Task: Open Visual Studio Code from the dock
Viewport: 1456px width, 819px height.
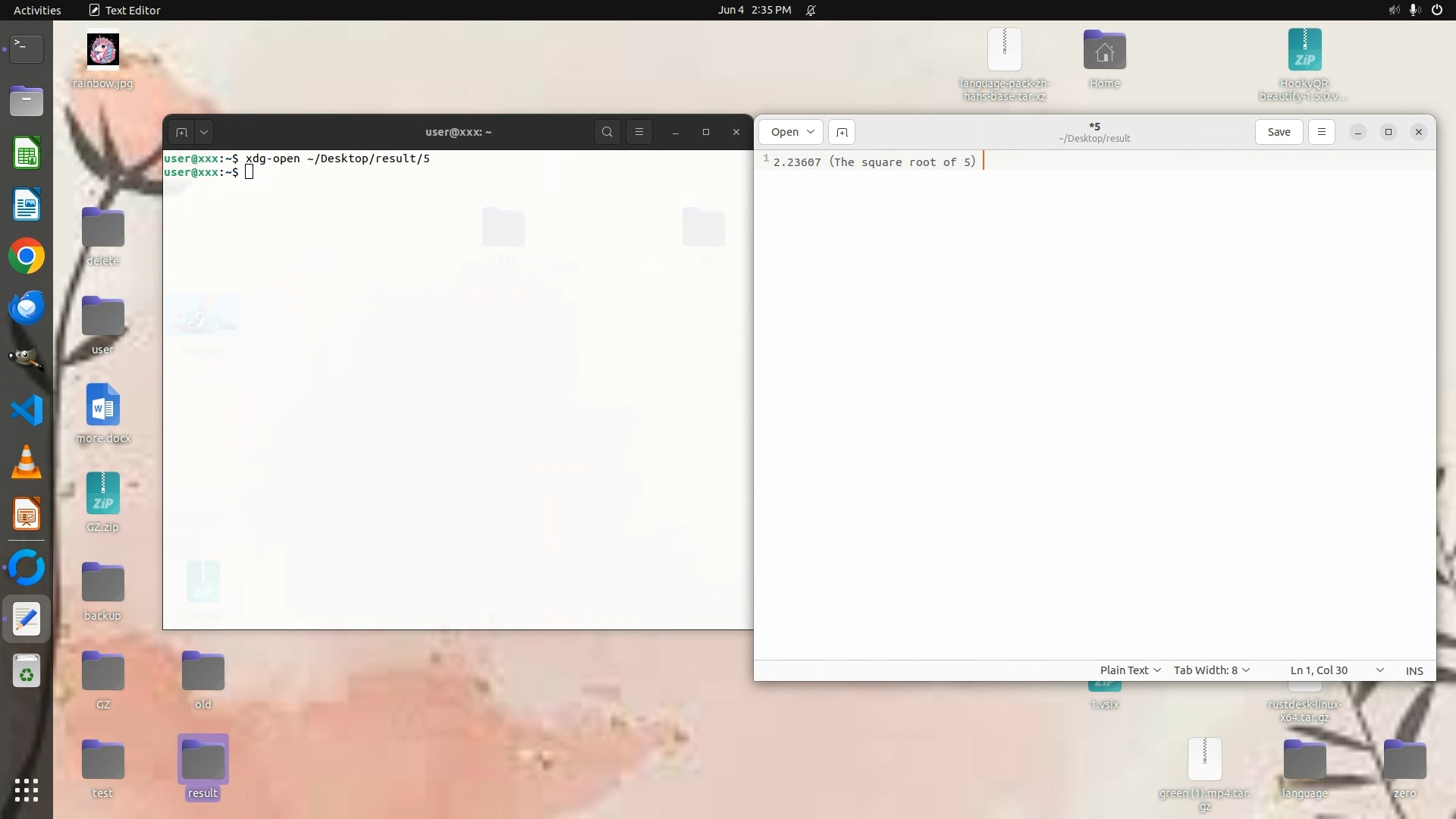Action: pyautogui.click(x=27, y=411)
